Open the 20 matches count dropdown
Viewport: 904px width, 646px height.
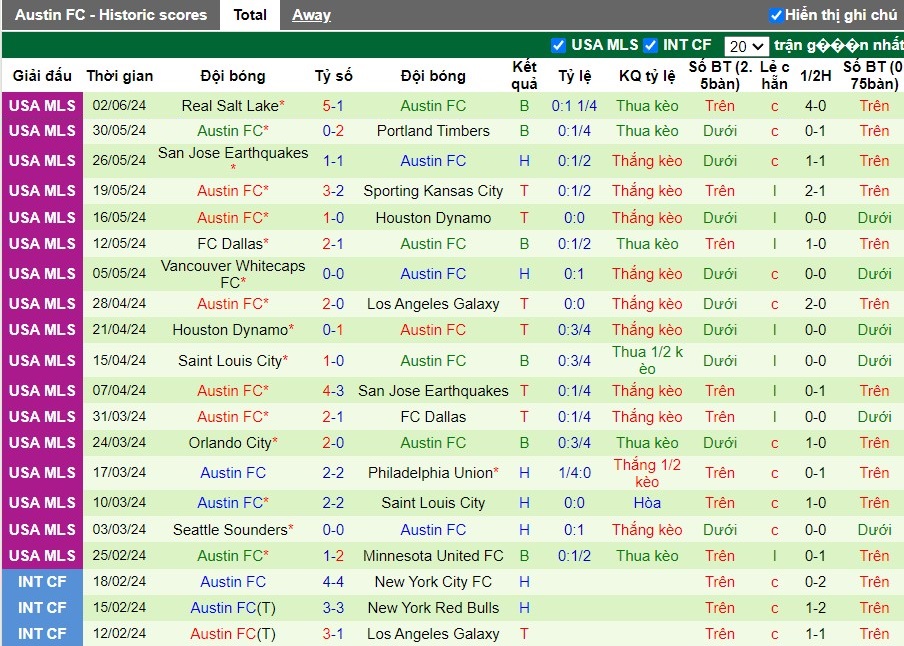tap(746, 46)
